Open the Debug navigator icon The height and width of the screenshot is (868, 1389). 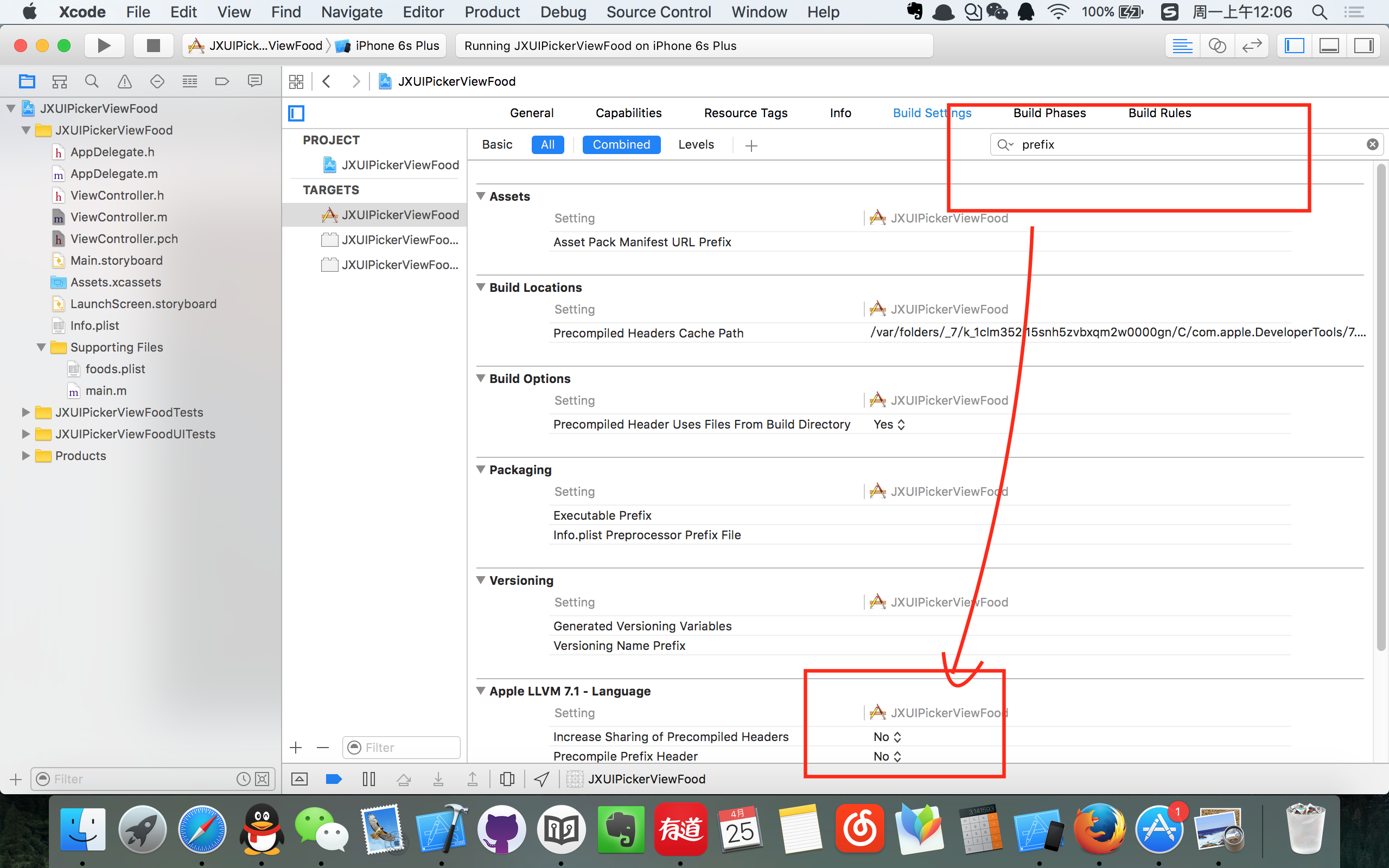[x=189, y=81]
